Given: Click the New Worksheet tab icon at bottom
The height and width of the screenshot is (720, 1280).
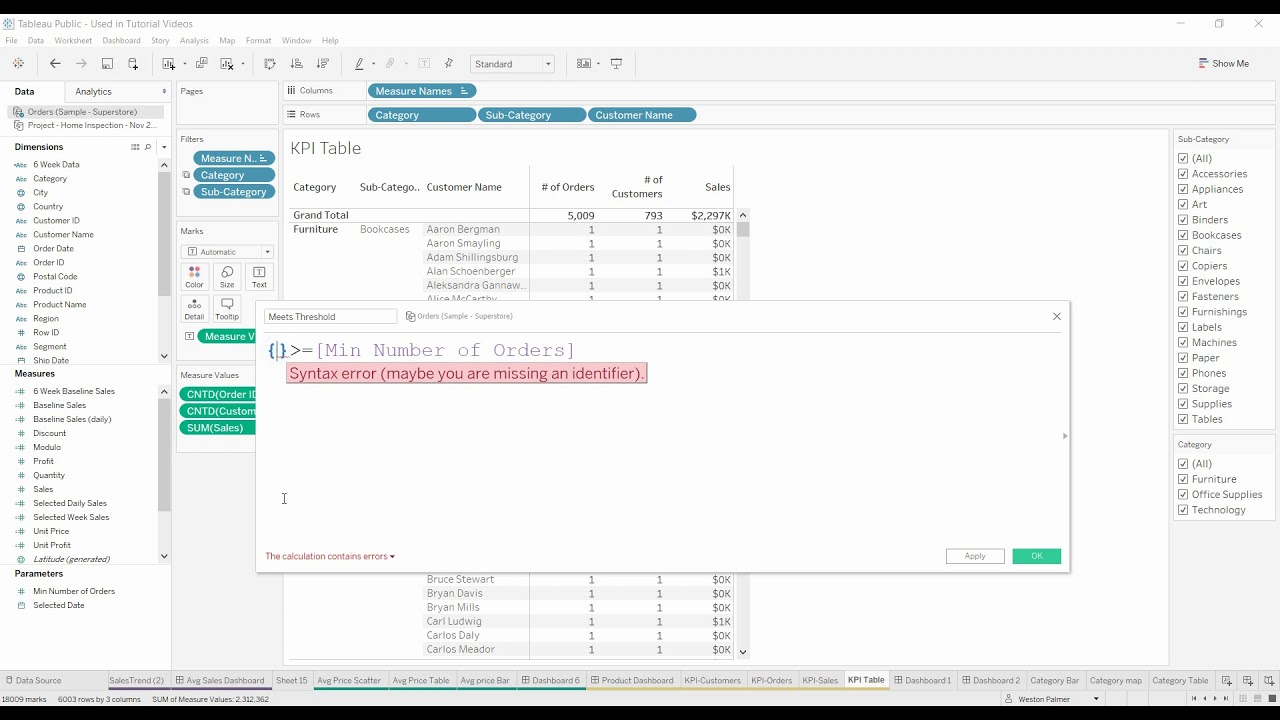Looking at the screenshot, I should pyautogui.click(x=1227, y=680).
